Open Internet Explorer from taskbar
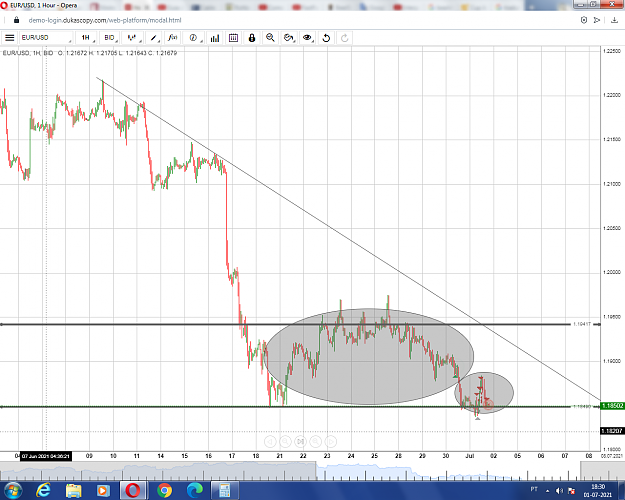Screen dimensions: 625x500 click(43, 490)
